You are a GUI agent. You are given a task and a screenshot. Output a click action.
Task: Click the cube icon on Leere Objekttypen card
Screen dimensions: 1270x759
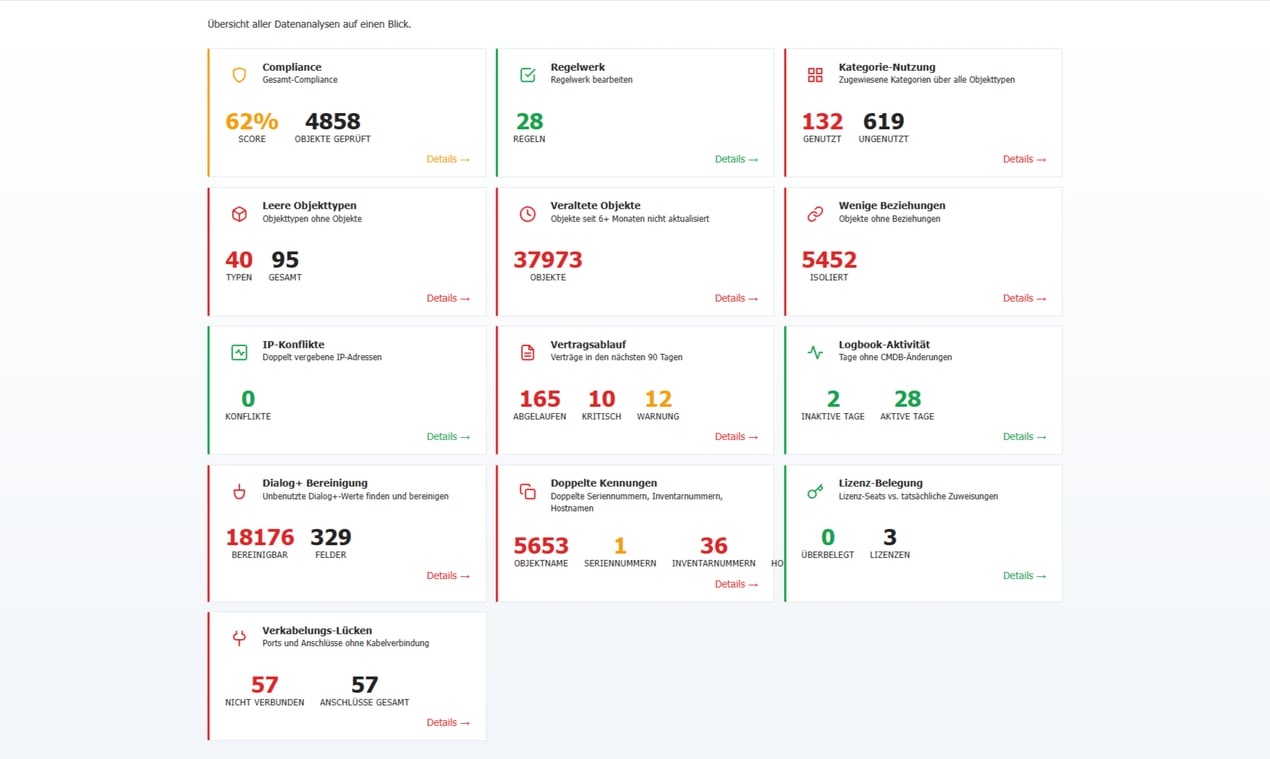(x=239, y=214)
